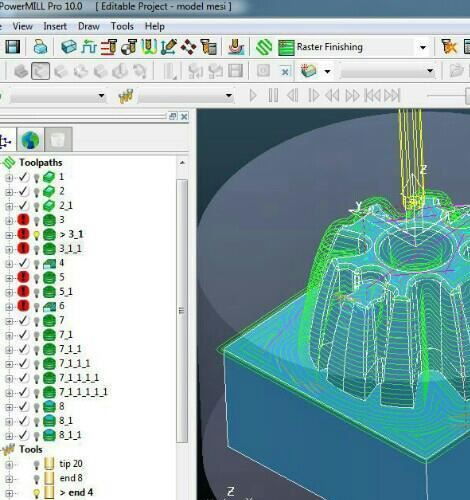Switch to the globe browser tab
This screenshot has height=500, width=470.
click(30, 139)
